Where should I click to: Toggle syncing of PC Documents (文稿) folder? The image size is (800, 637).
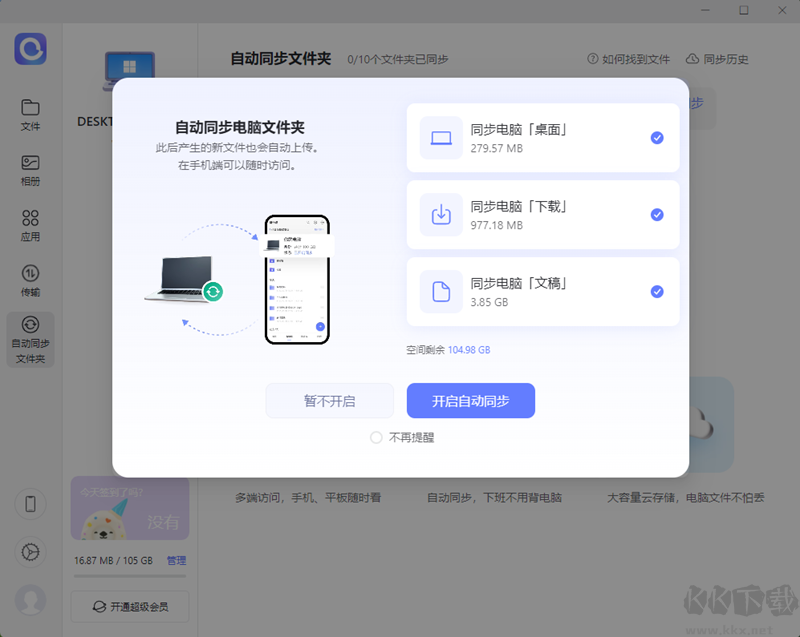click(x=657, y=292)
